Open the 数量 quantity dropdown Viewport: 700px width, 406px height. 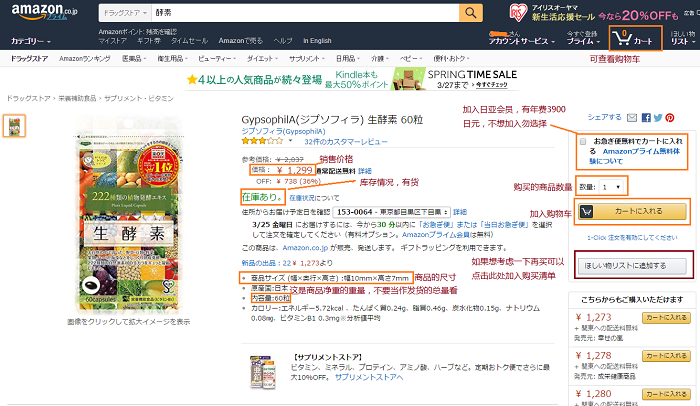click(x=611, y=187)
